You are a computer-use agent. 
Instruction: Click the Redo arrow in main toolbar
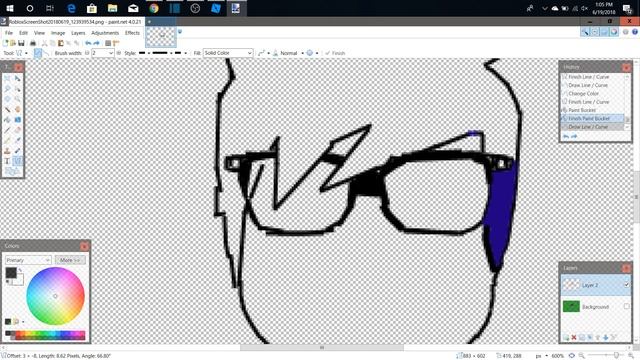tap(96, 43)
